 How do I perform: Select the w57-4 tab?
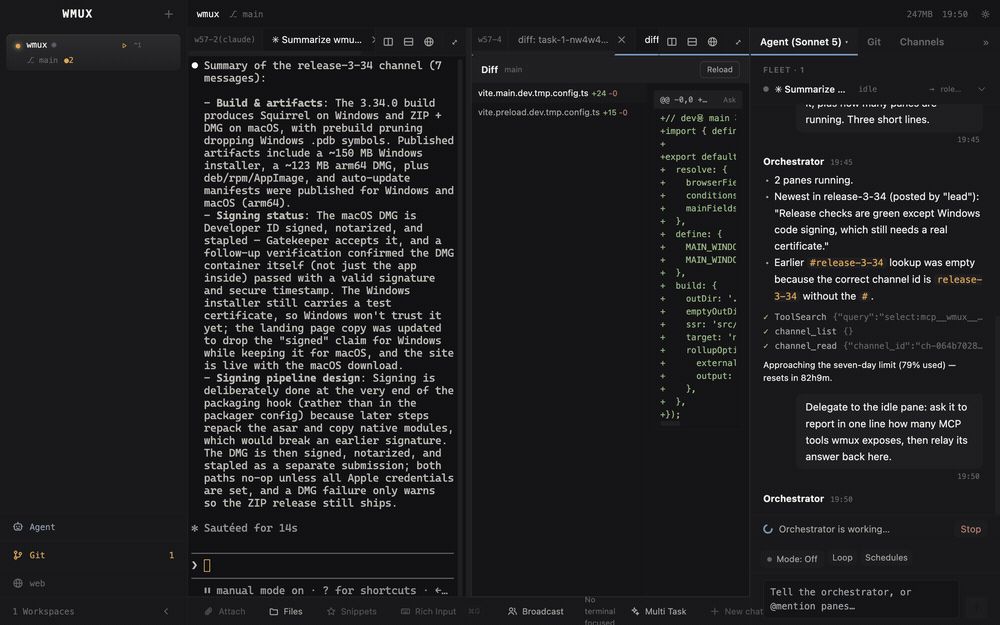490,40
